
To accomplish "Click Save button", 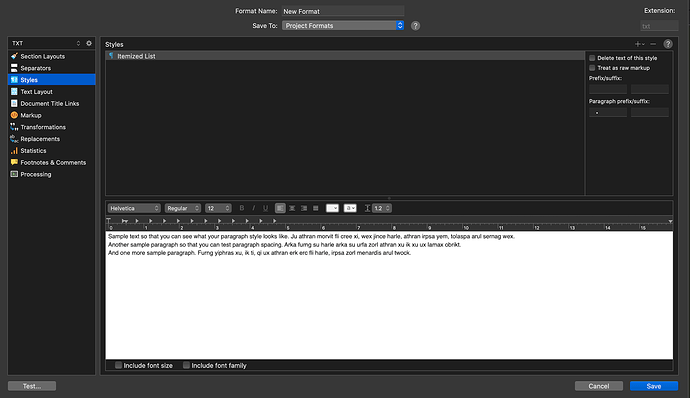I will [654, 386].
